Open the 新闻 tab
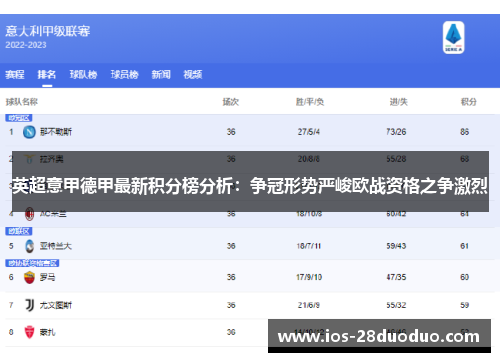This screenshot has height=362, width=500. pos(161,74)
